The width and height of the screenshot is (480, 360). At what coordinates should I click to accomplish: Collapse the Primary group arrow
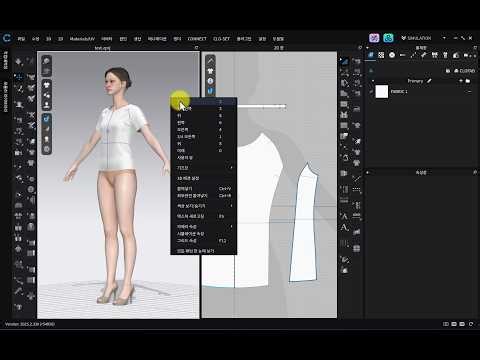373,81
